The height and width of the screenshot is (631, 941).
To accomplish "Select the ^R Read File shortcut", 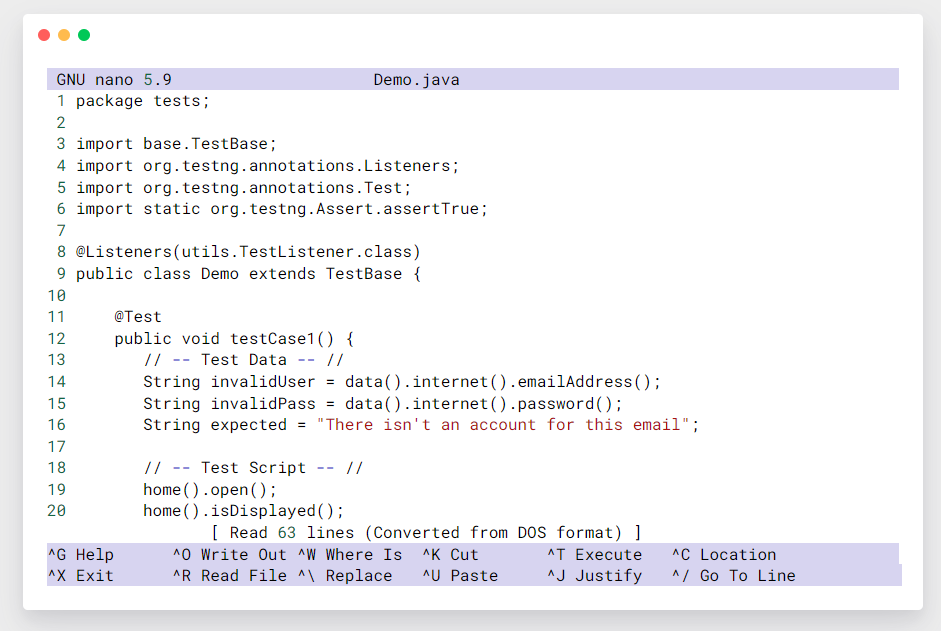I will point(229,575).
